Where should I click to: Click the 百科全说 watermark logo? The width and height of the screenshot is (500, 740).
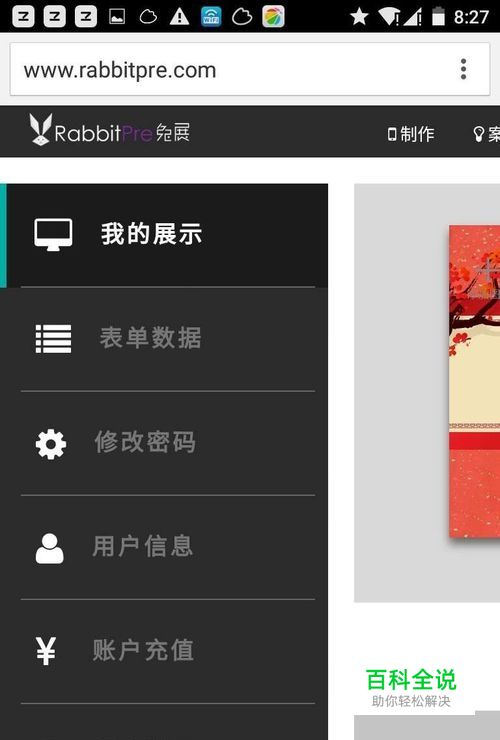click(x=411, y=687)
